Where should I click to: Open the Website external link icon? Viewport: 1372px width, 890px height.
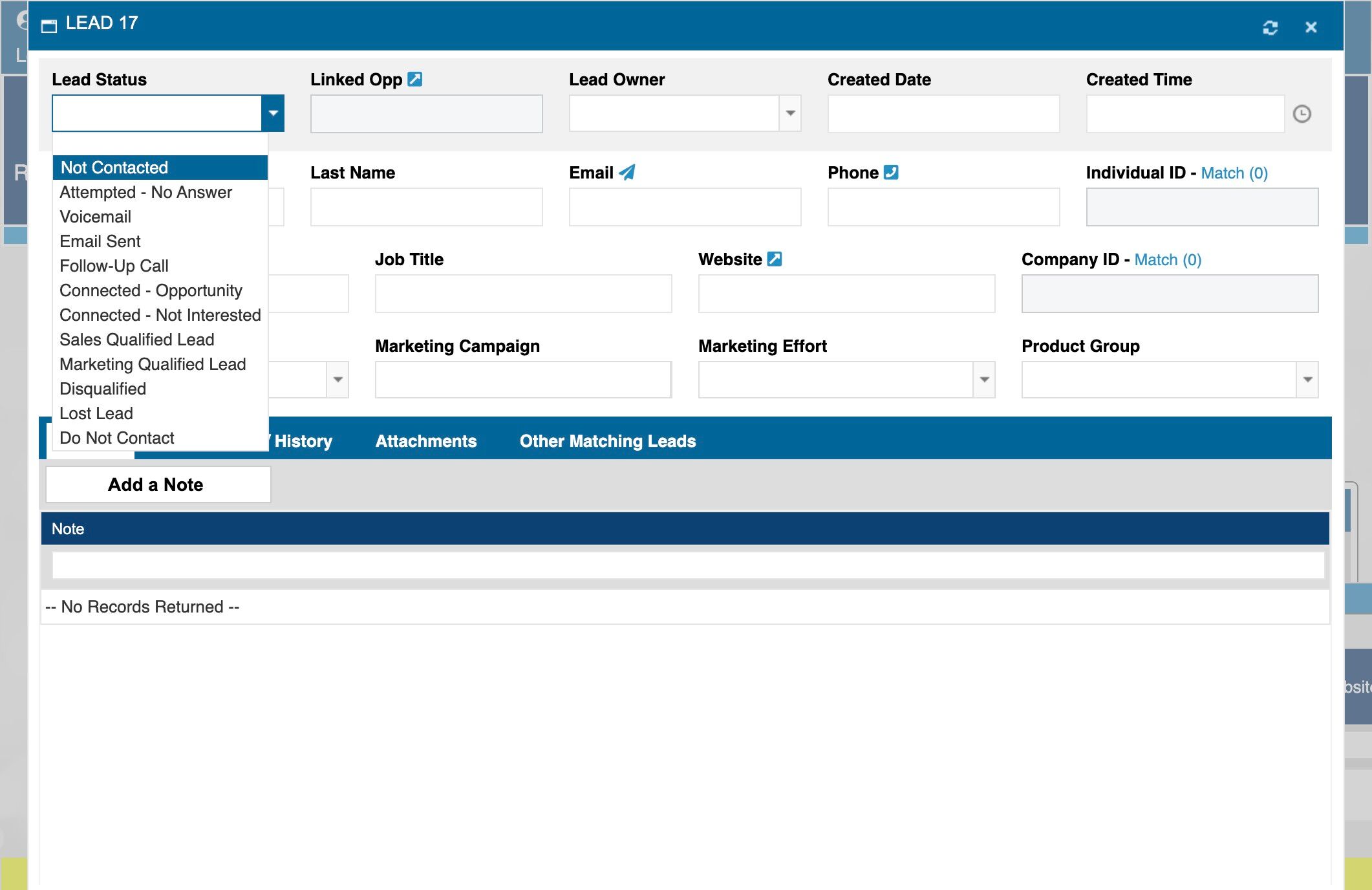774,259
